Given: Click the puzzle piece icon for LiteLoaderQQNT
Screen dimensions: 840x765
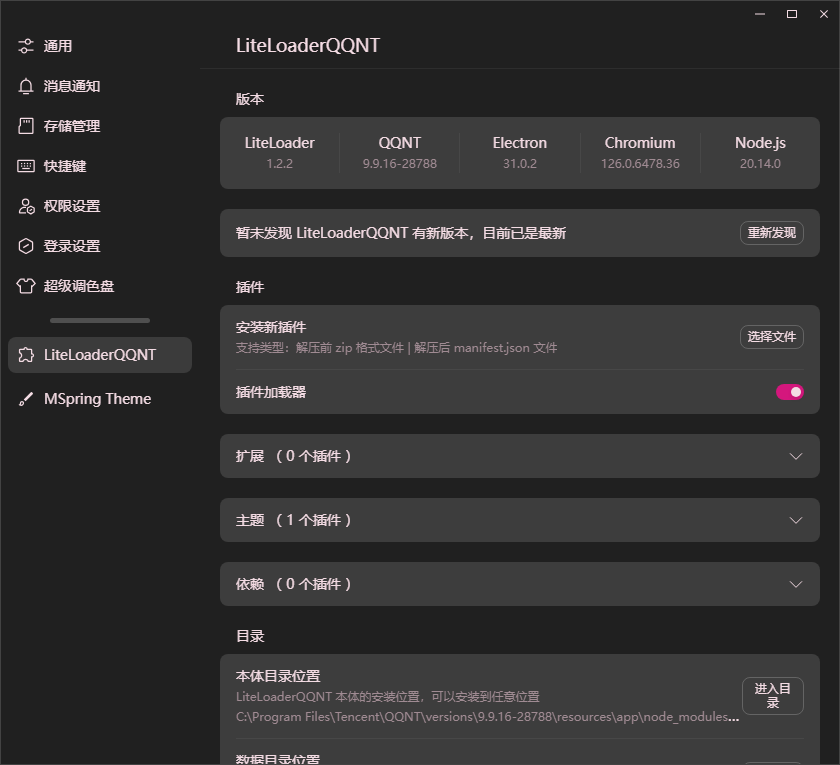Looking at the screenshot, I should tap(26, 355).
